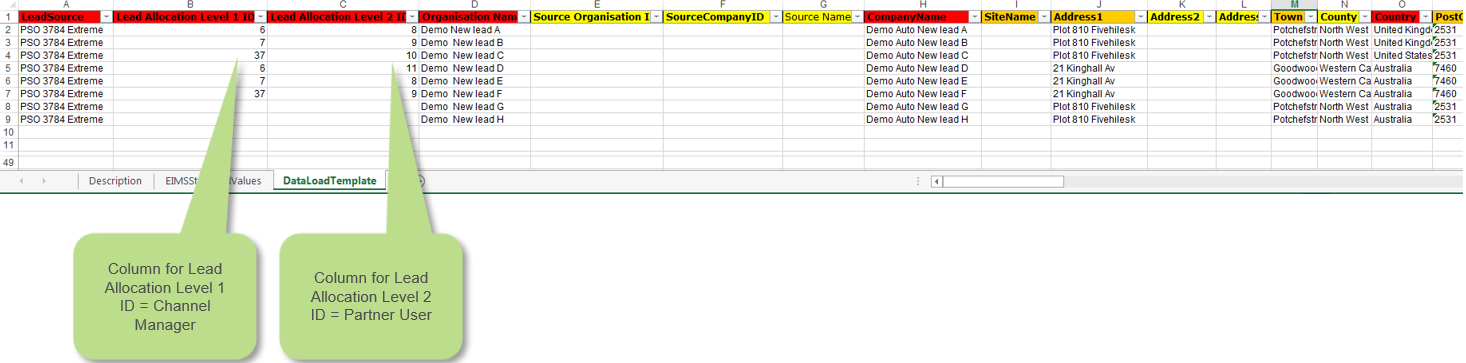Click 'PSO 3784 Extreme' in row 2
This screenshot has width=1466, height=363.
click(x=65, y=30)
